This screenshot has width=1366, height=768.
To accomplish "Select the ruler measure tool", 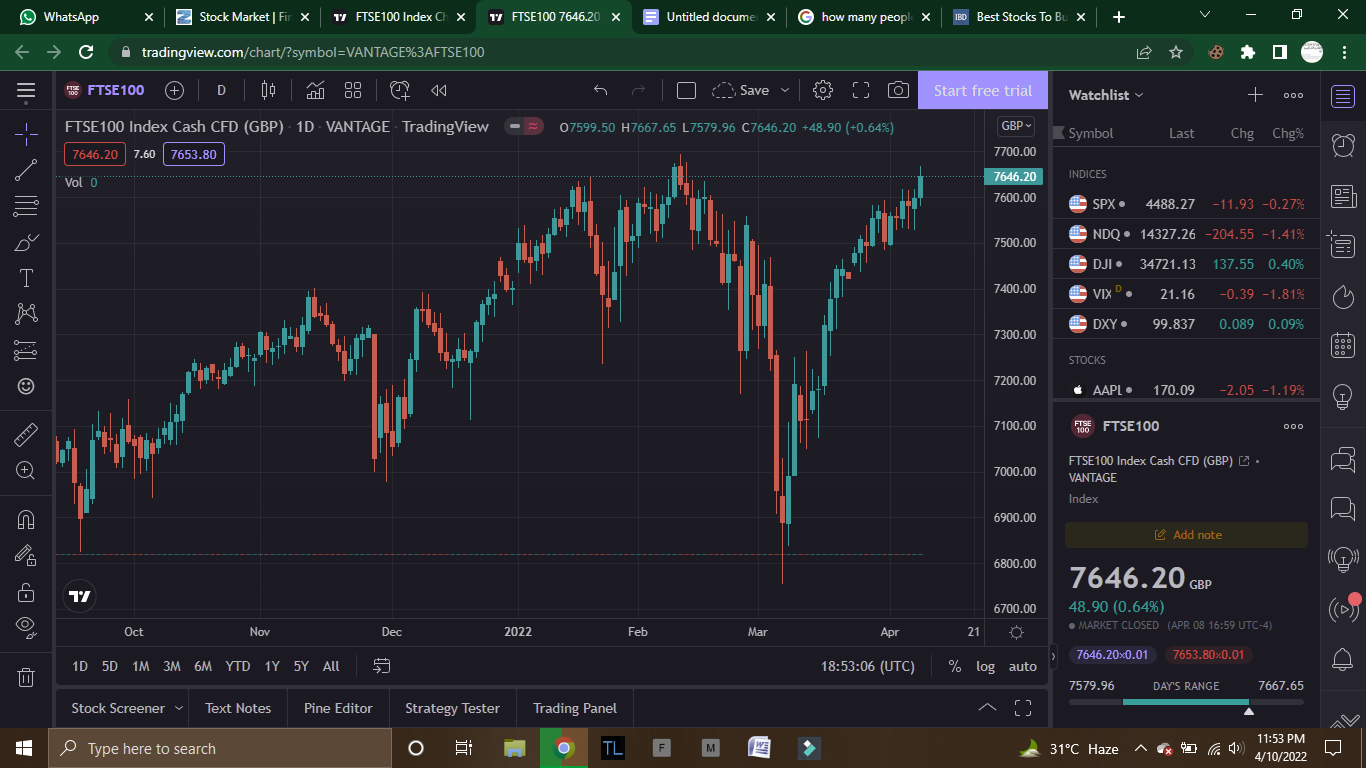I will [26, 434].
